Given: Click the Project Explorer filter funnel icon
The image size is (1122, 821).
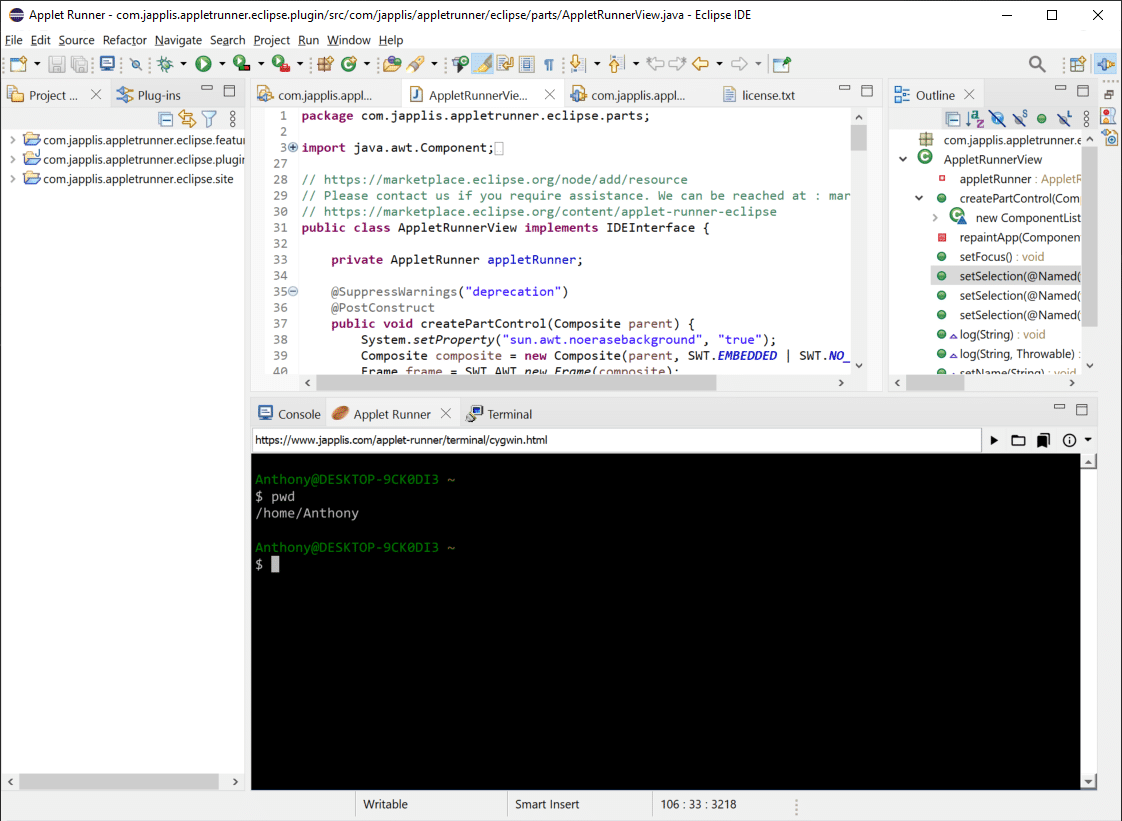Looking at the screenshot, I should [209, 119].
